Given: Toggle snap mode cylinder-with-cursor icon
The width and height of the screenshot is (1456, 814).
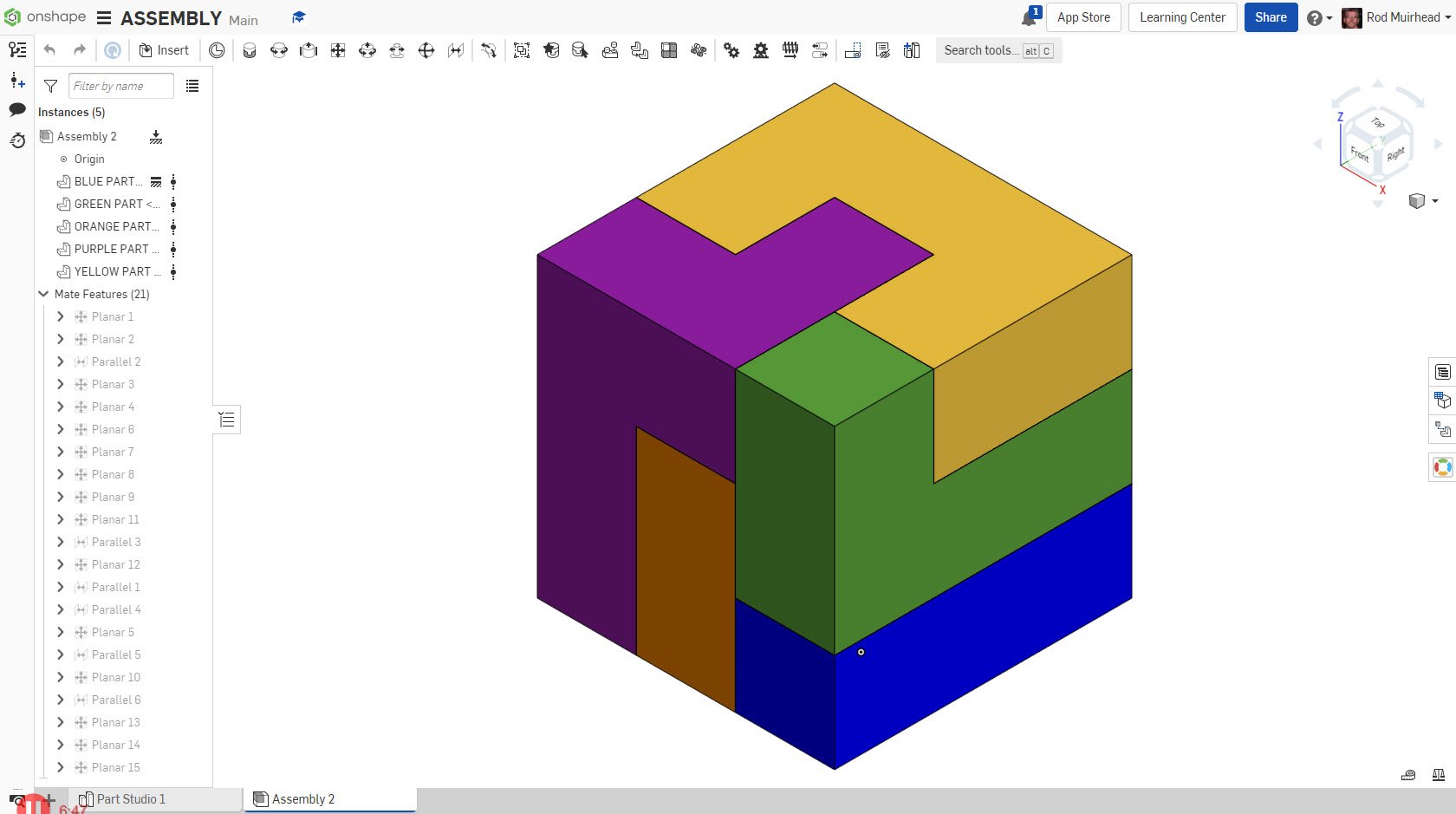Looking at the screenshot, I should tap(581, 50).
